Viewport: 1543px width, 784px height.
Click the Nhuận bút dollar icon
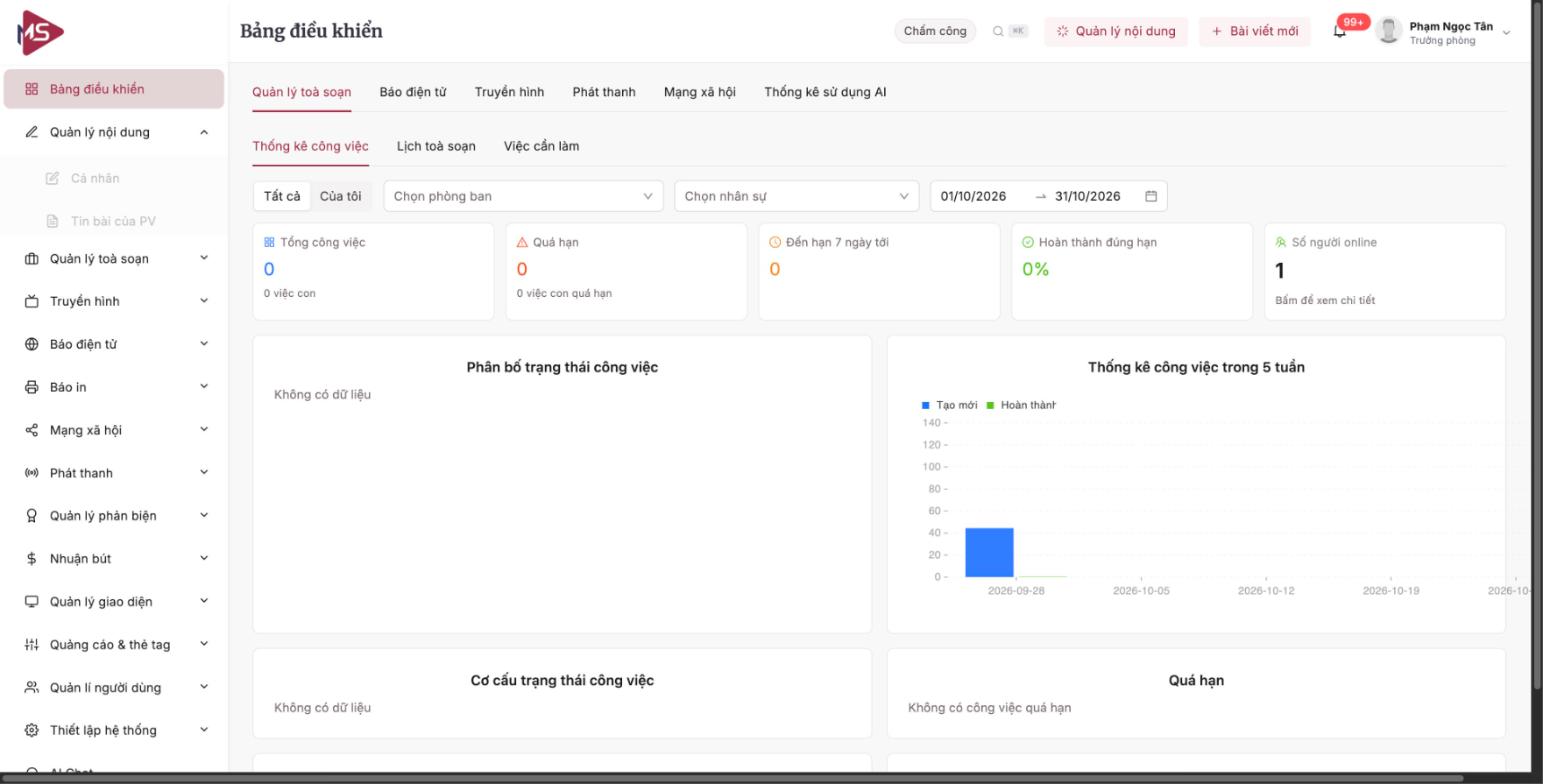coord(31,558)
